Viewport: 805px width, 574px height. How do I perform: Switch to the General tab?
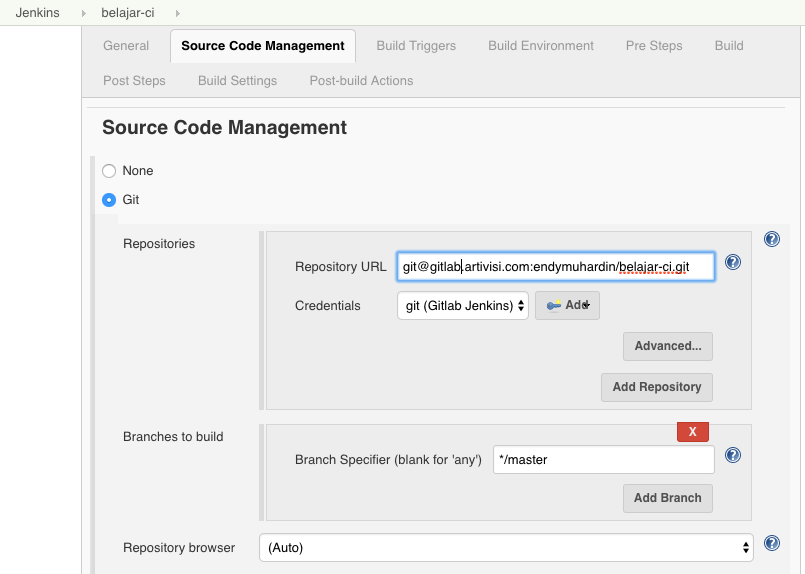(x=126, y=46)
